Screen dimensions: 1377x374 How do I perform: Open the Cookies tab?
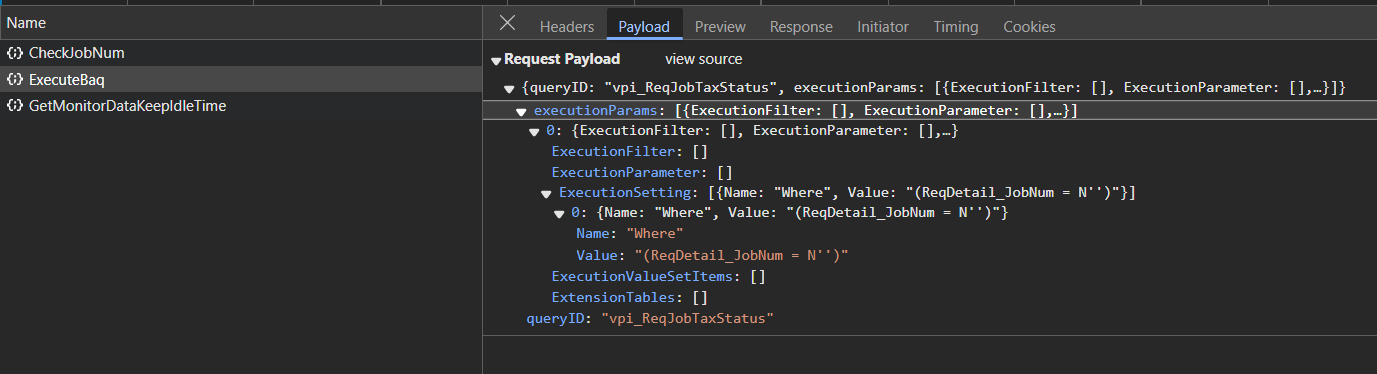[1029, 27]
